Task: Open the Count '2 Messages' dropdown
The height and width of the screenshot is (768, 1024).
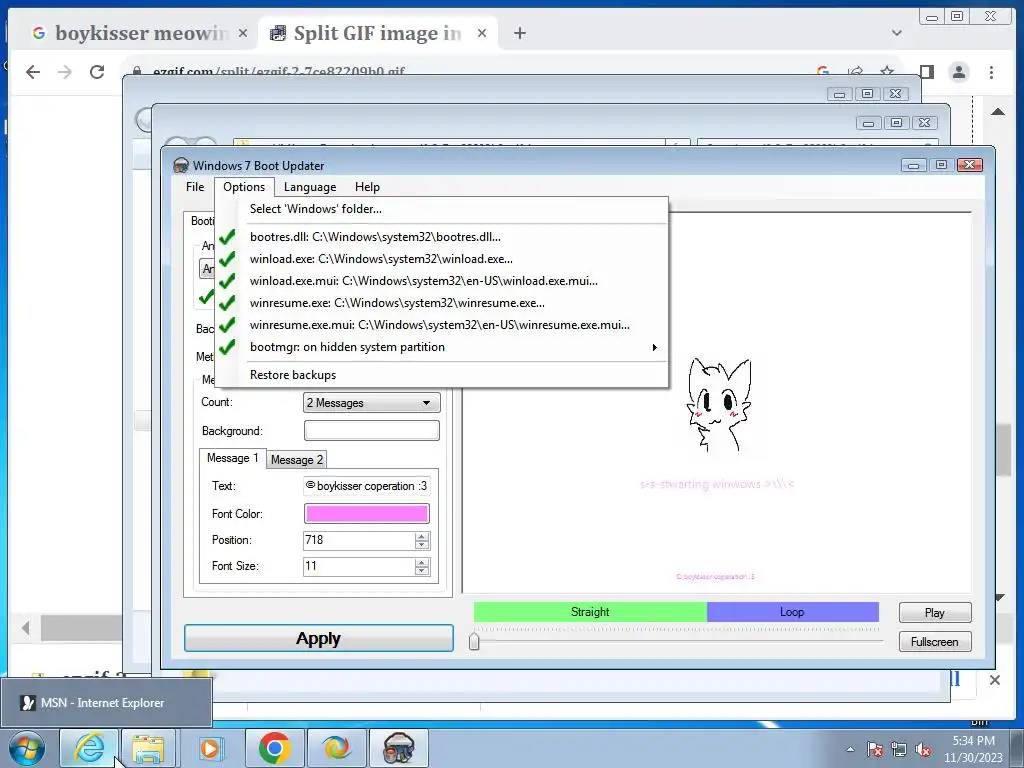Action: 372,403
